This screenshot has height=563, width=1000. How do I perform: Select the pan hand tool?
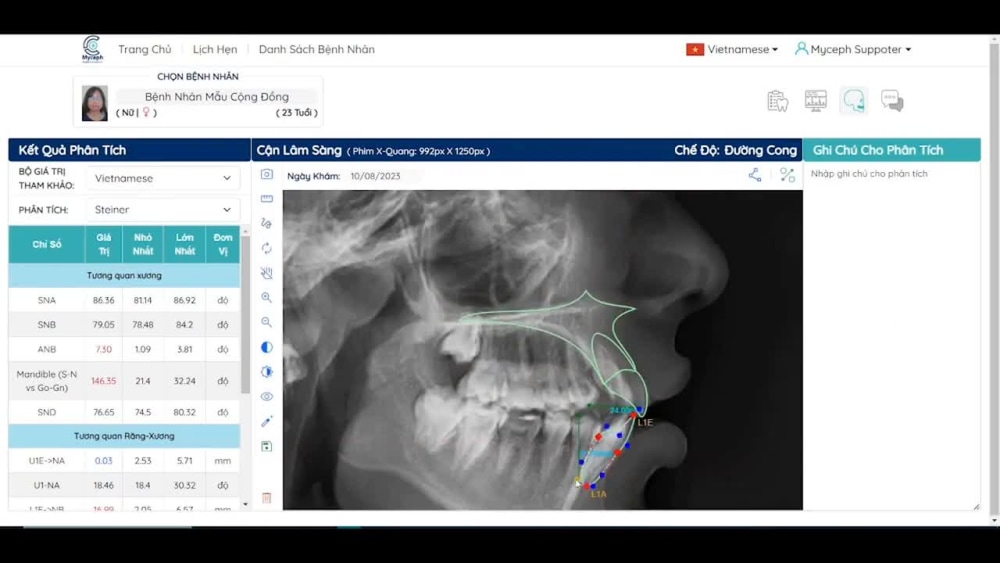coord(267,273)
